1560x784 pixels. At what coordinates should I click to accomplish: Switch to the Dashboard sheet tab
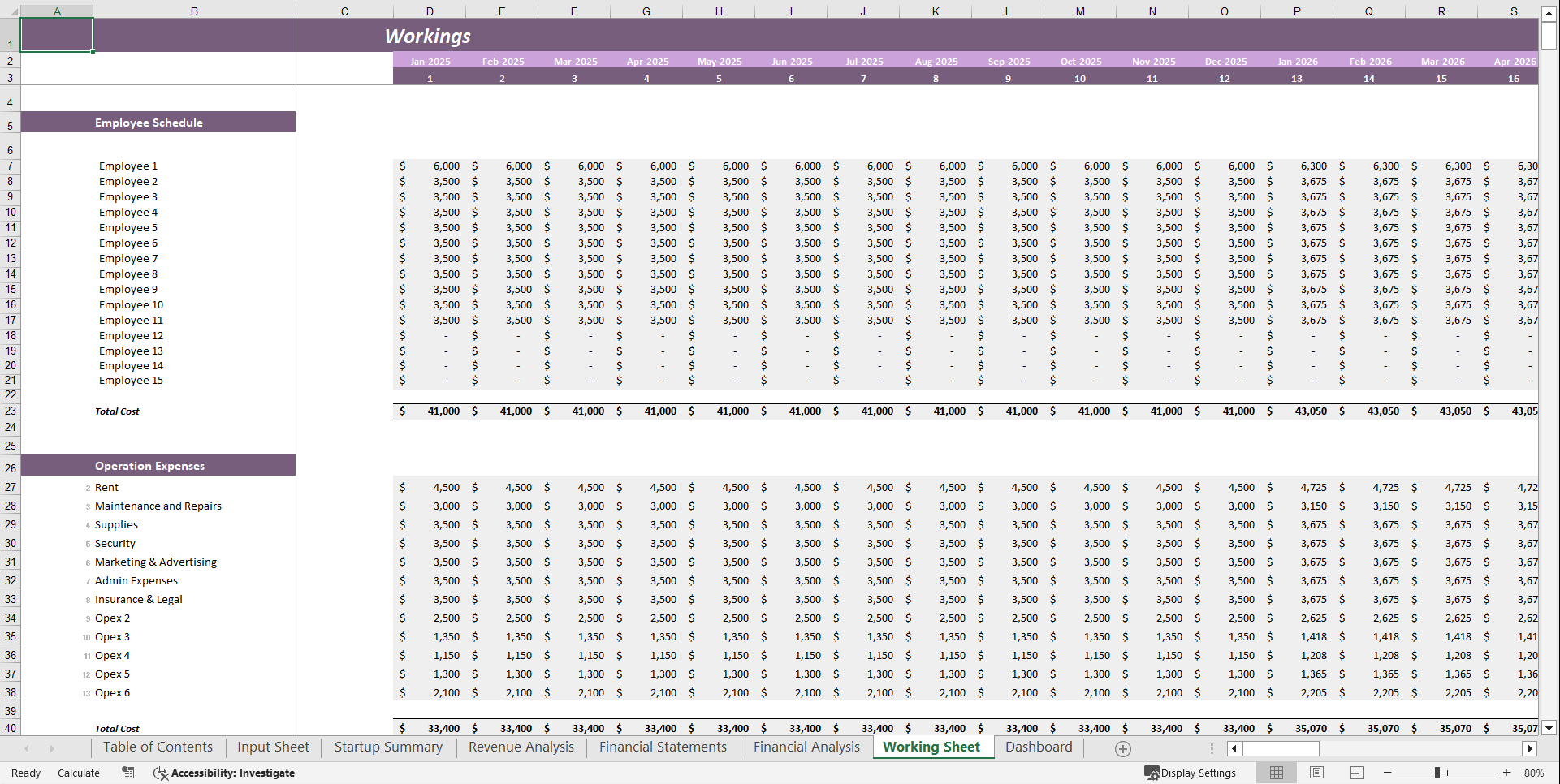point(1039,747)
